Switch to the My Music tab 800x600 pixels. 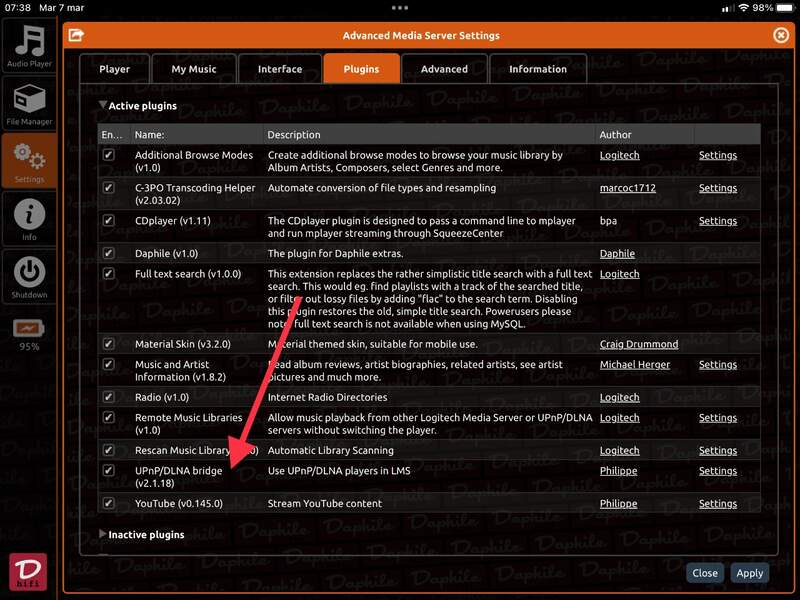coord(194,69)
